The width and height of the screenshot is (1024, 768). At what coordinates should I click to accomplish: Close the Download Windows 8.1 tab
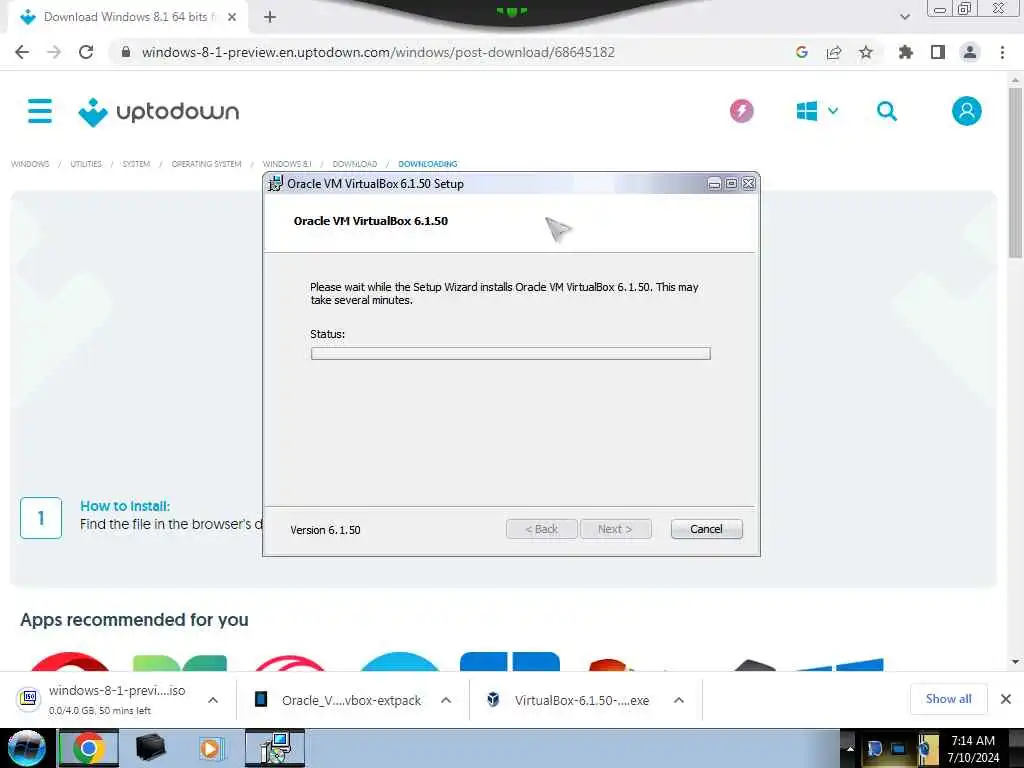(232, 18)
